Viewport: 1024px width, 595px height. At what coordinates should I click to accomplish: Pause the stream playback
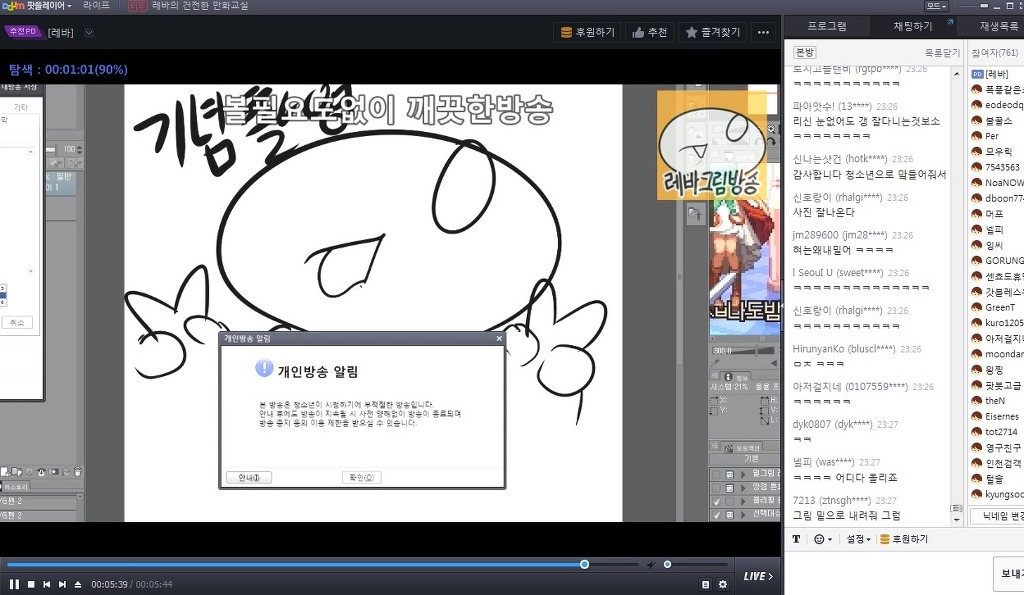(14, 584)
